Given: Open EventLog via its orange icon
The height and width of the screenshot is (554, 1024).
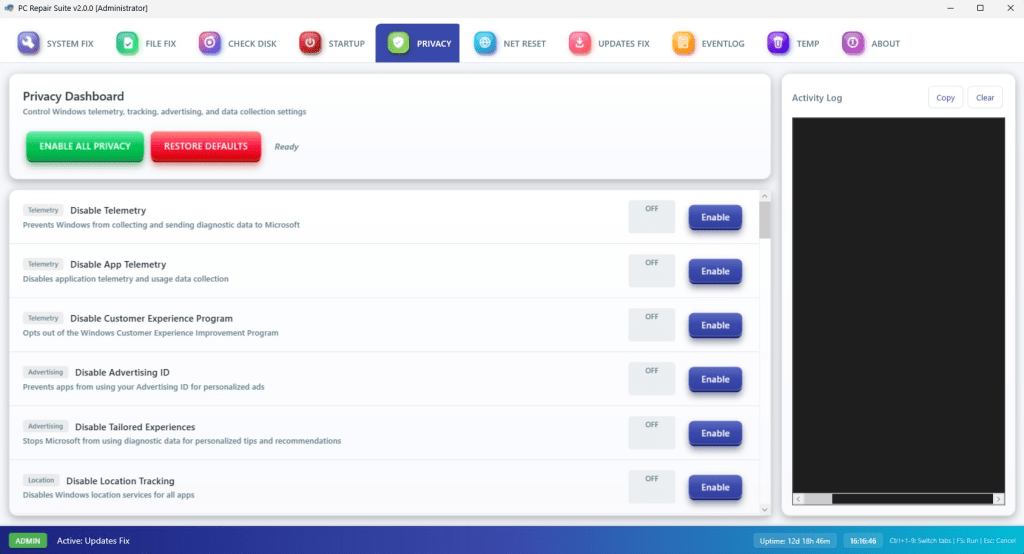Looking at the screenshot, I should (684, 43).
